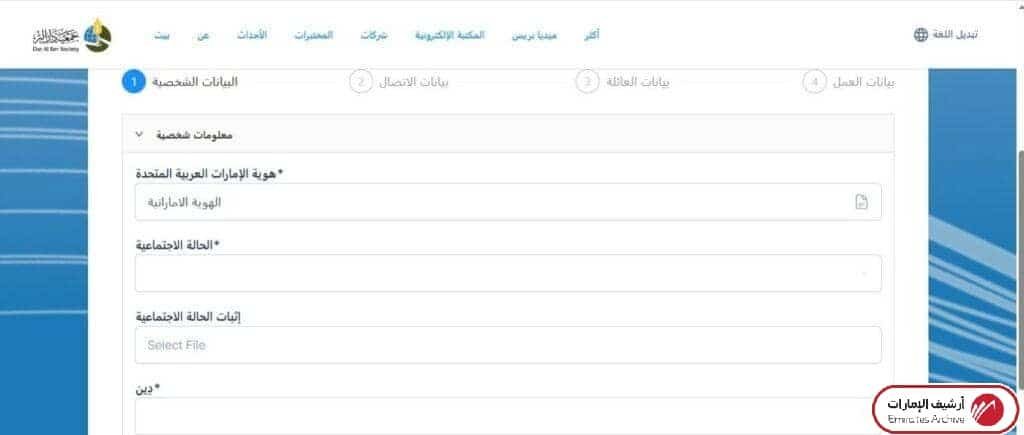Collapse the معلومات شخصية section chevron

pyautogui.click(x=139, y=133)
